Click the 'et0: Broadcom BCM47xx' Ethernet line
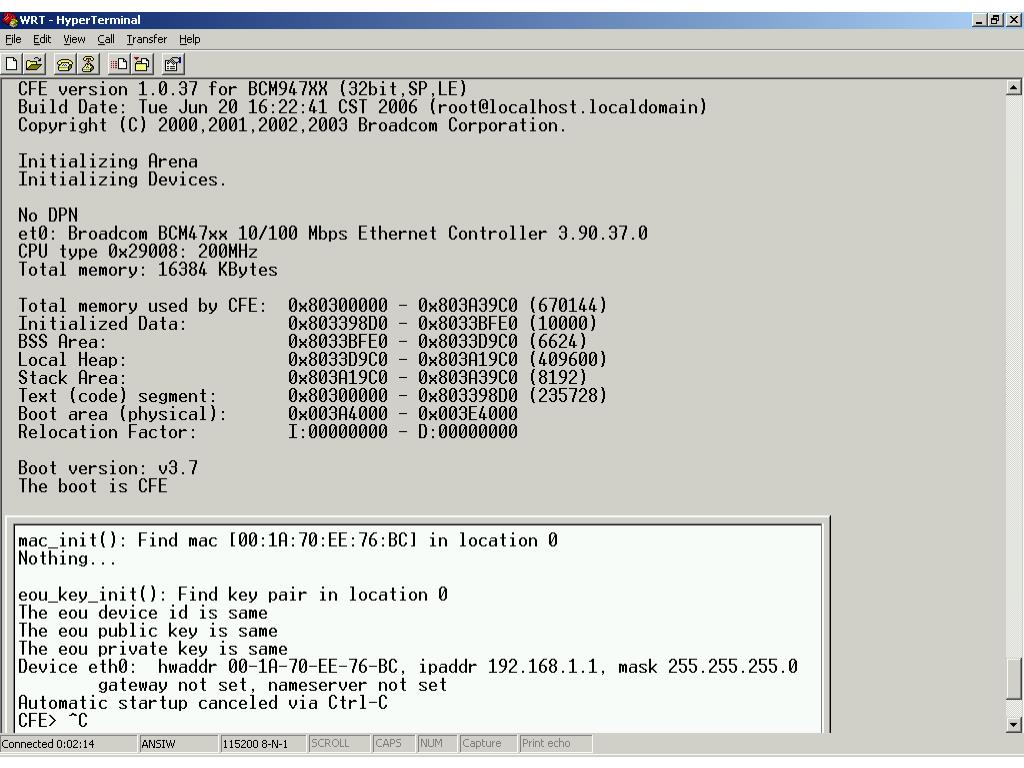 coord(332,234)
